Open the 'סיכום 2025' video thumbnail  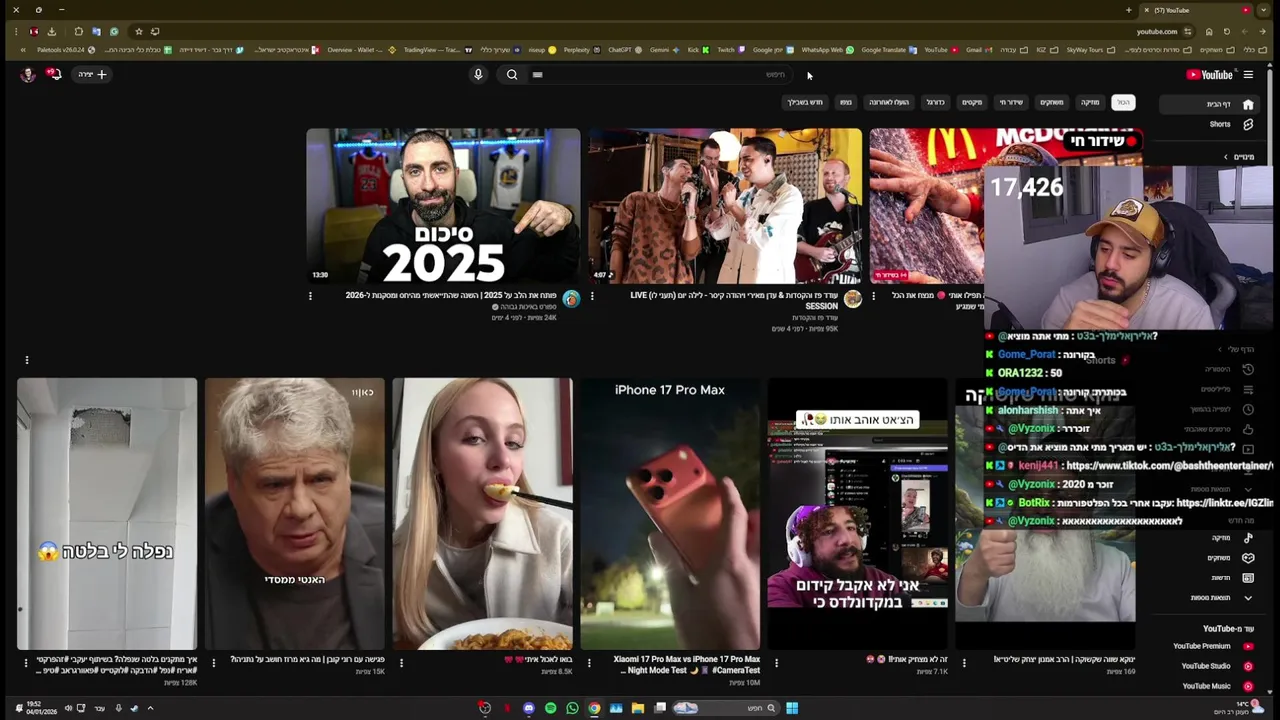443,205
